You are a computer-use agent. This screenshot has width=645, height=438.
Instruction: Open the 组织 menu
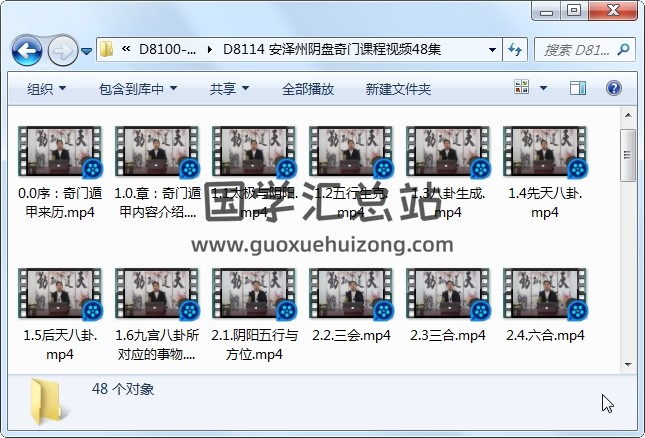tap(46, 88)
